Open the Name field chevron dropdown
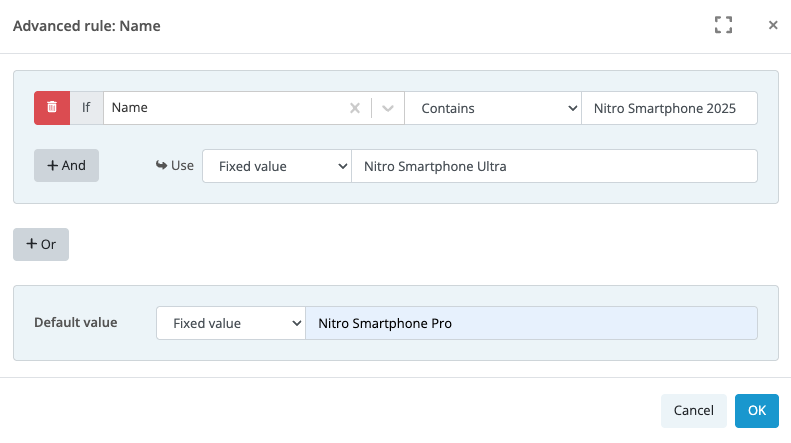This screenshot has height=443, width=791. [x=387, y=108]
